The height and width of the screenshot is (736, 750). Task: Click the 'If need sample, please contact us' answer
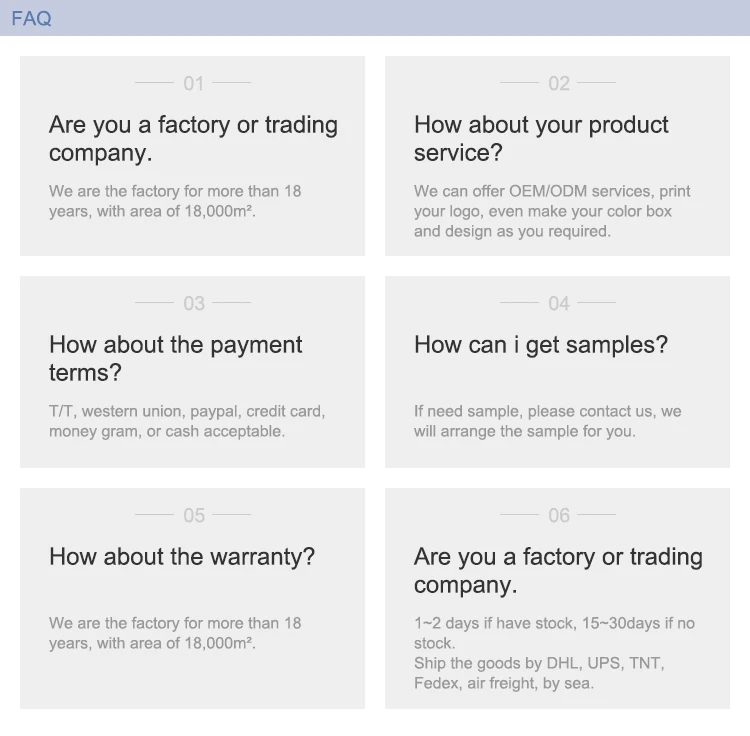[x=547, y=421]
